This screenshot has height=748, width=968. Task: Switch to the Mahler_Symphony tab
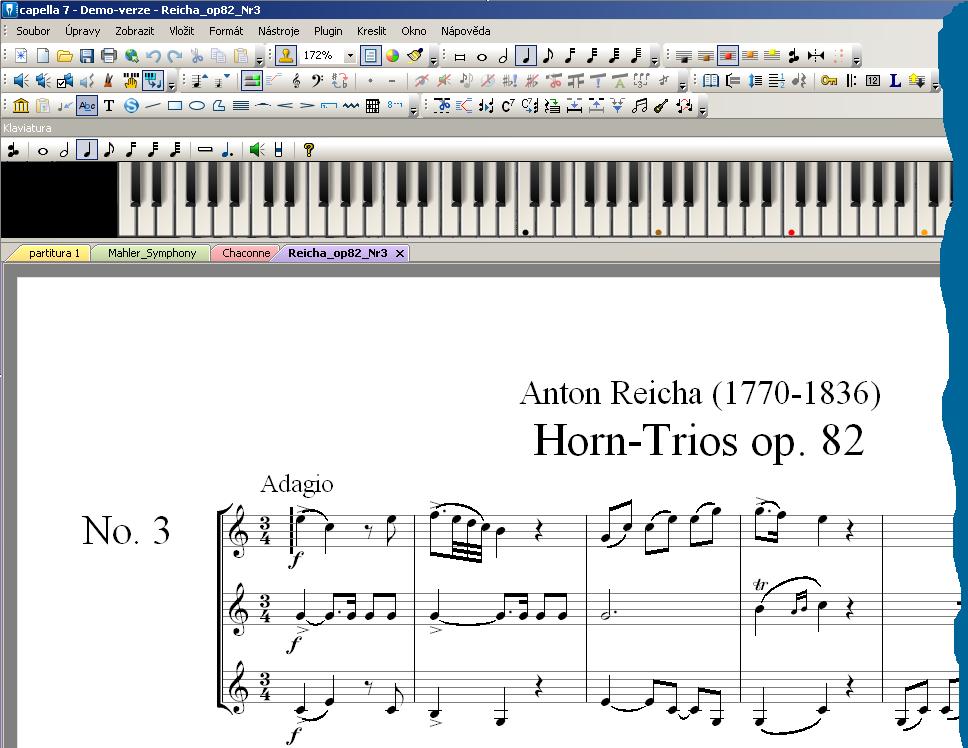pos(152,253)
